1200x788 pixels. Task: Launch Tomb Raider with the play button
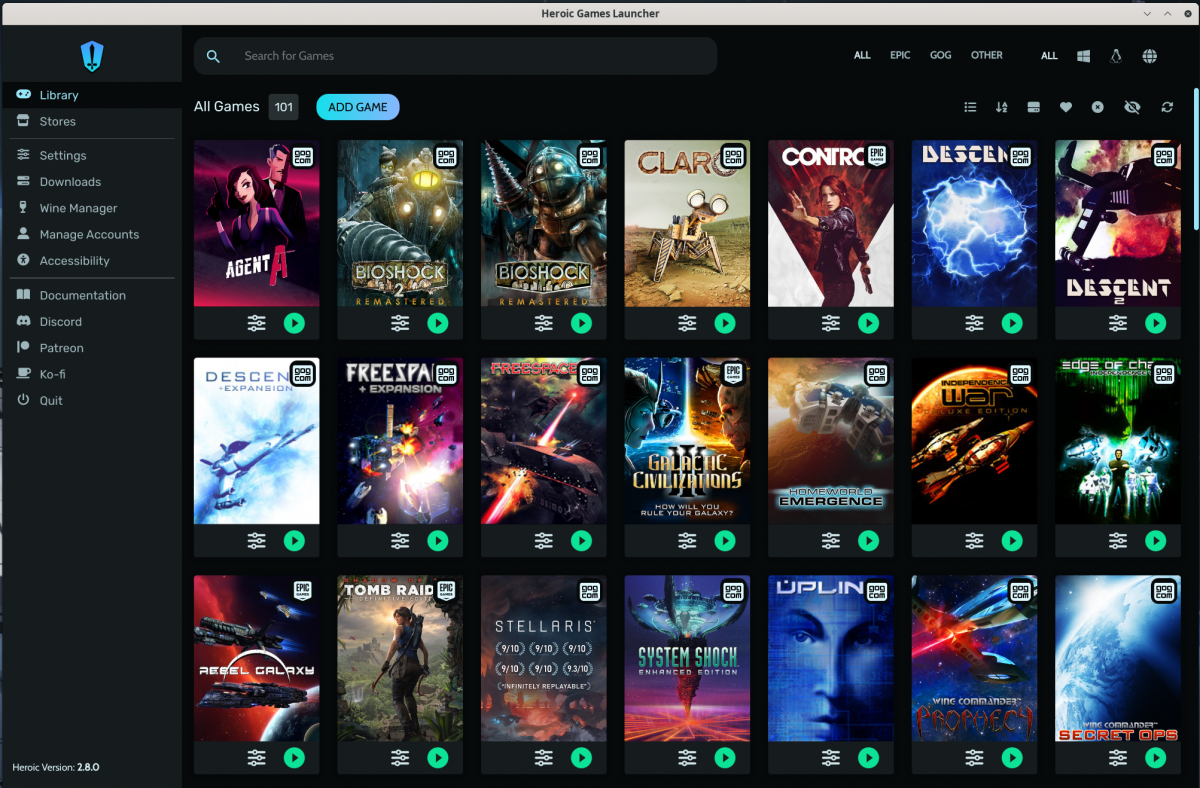pyautogui.click(x=438, y=758)
